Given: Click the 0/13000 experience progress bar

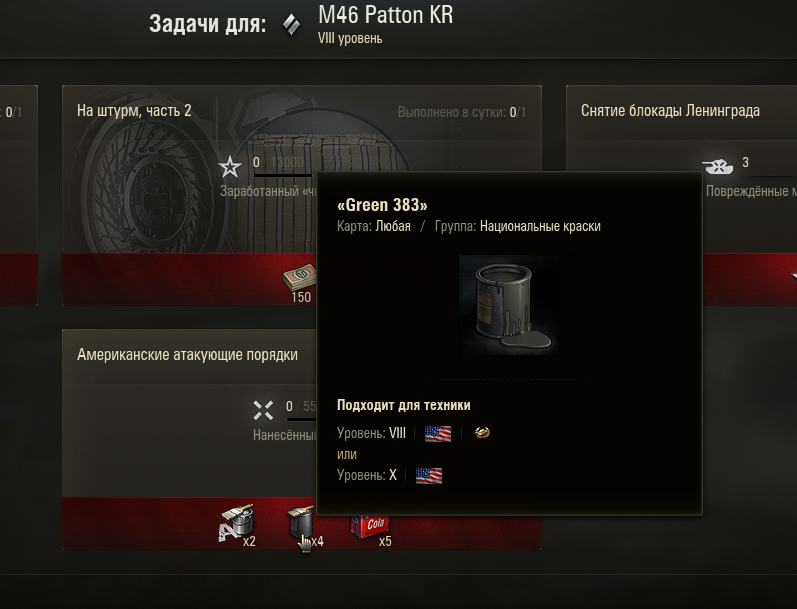Looking at the screenshot, I should [x=283, y=175].
